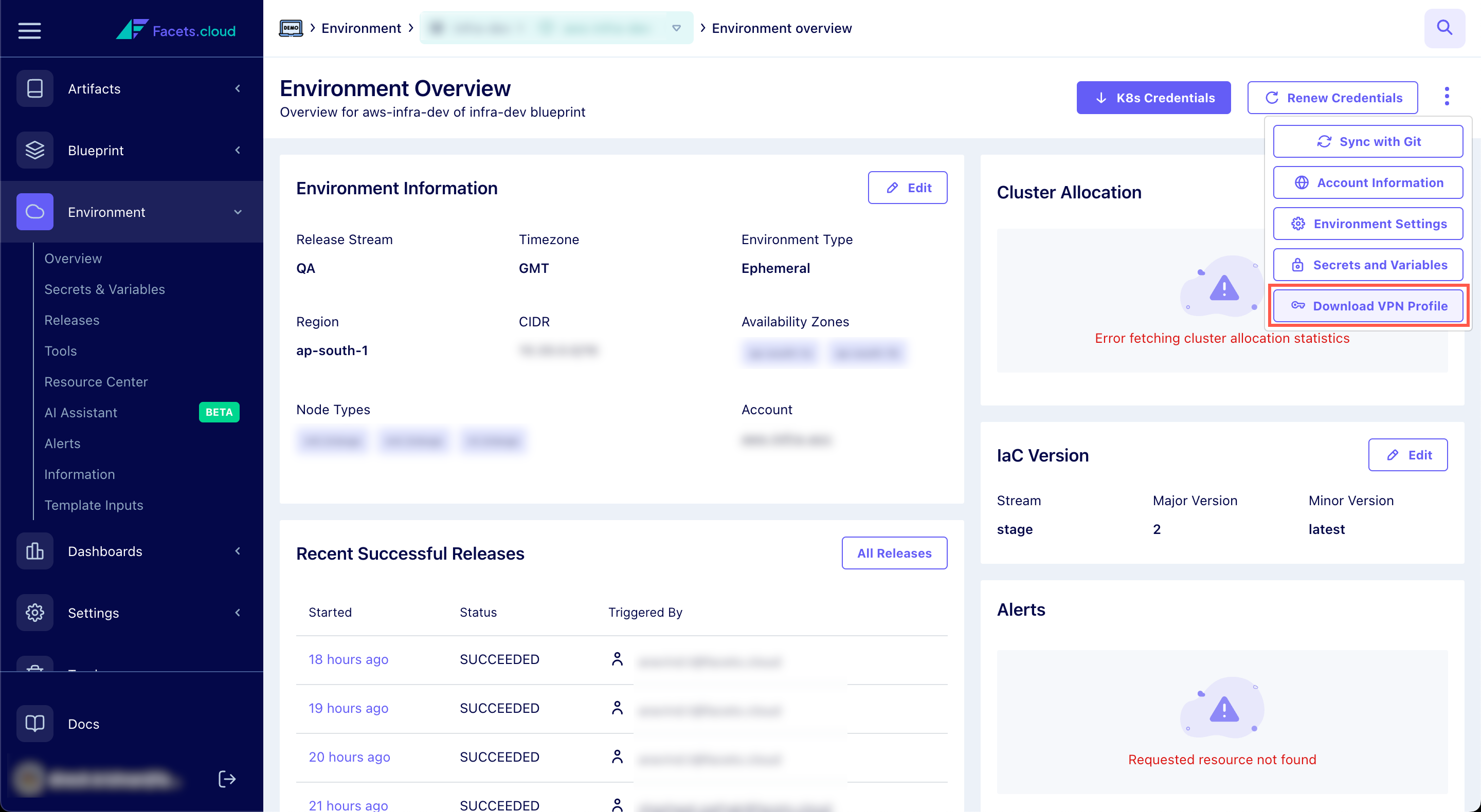Click the logout icon beside the username
Screen dimensions: 1481x812
(227, 779)
